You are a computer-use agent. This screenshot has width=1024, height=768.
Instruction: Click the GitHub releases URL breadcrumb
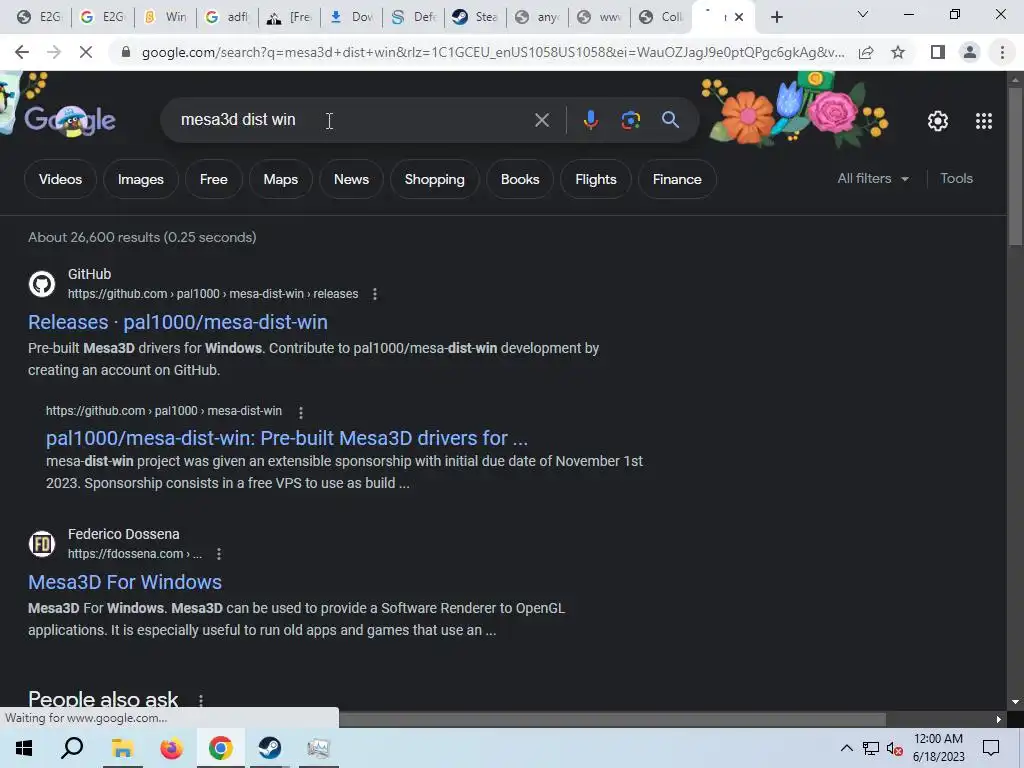click(x=213, y=294)
